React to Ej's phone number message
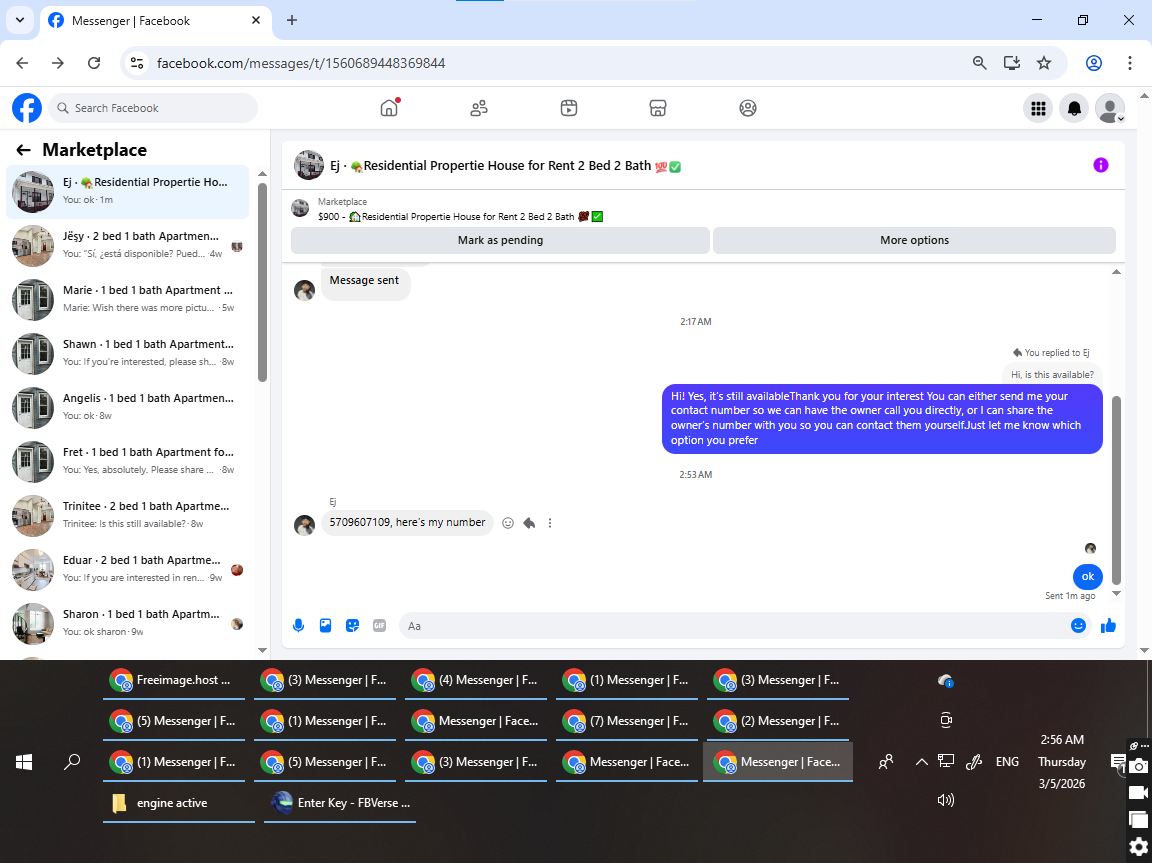Image resolution: width=1152 pixels, height=863 pixels. pyautogui.click(x=508, y=523)
